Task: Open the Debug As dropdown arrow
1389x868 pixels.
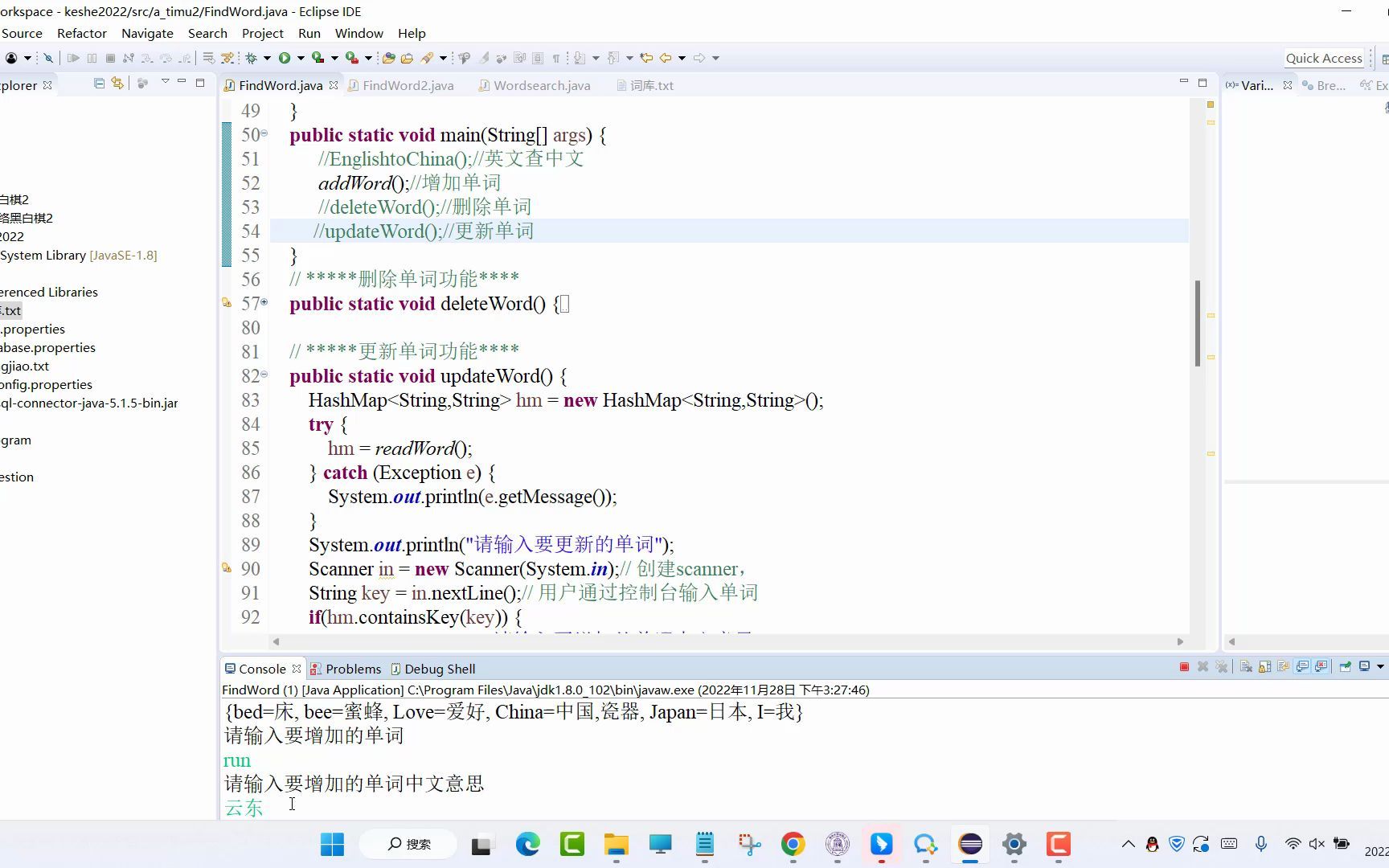Action: click(x=267, y=58)
